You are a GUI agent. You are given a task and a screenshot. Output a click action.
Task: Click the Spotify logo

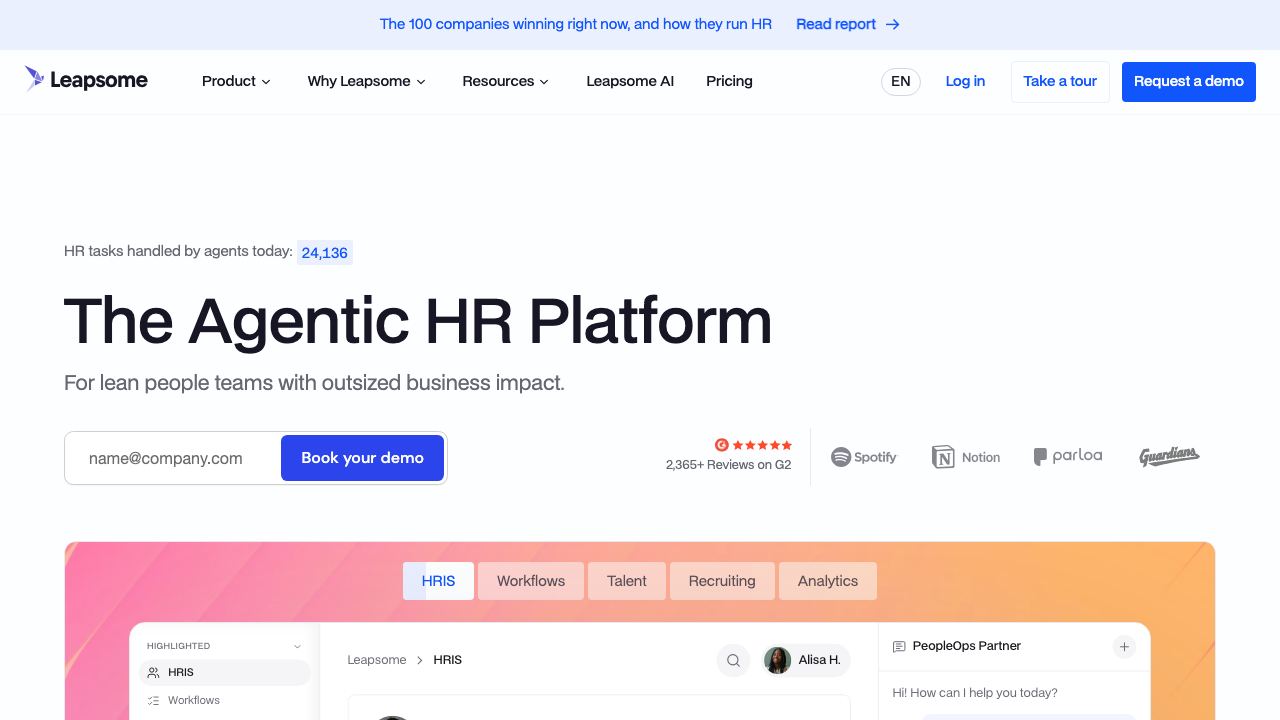pos(864,457)
